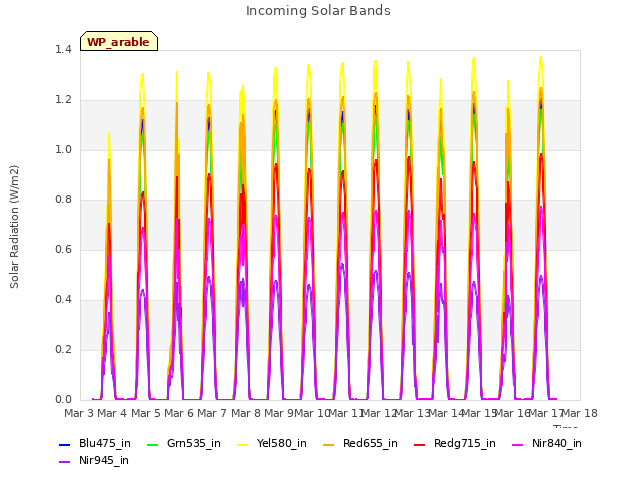Image resolution: width=640 pixels, height=480 pixels.
Task: Click the Mar 17 yellow peak
Action: (x=541, y=58)
